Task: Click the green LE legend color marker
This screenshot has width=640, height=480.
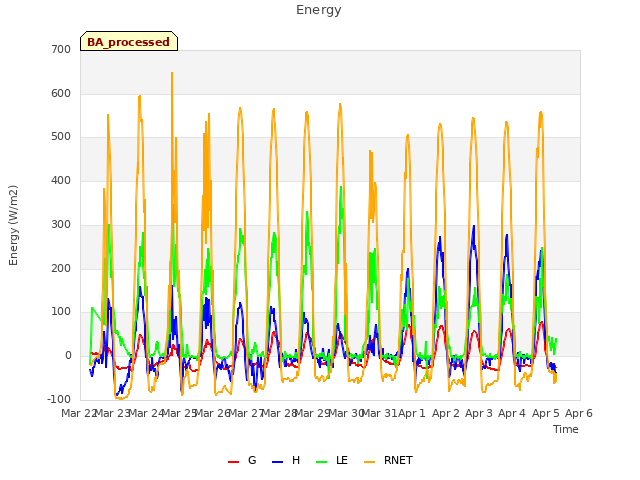Action: click(322, 462)
